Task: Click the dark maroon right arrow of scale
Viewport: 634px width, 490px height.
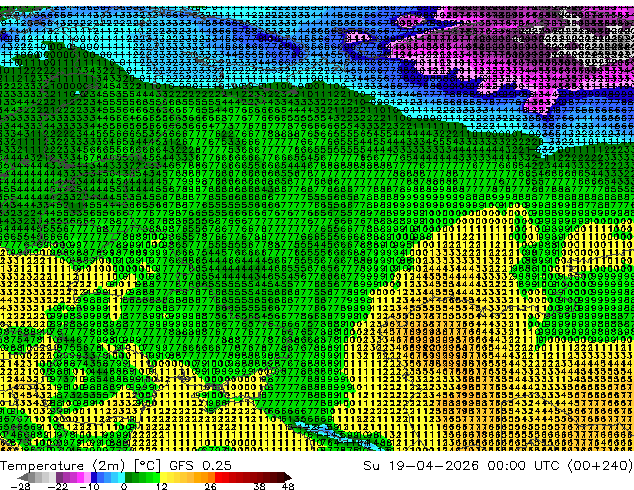Action: tap(287, 477)
